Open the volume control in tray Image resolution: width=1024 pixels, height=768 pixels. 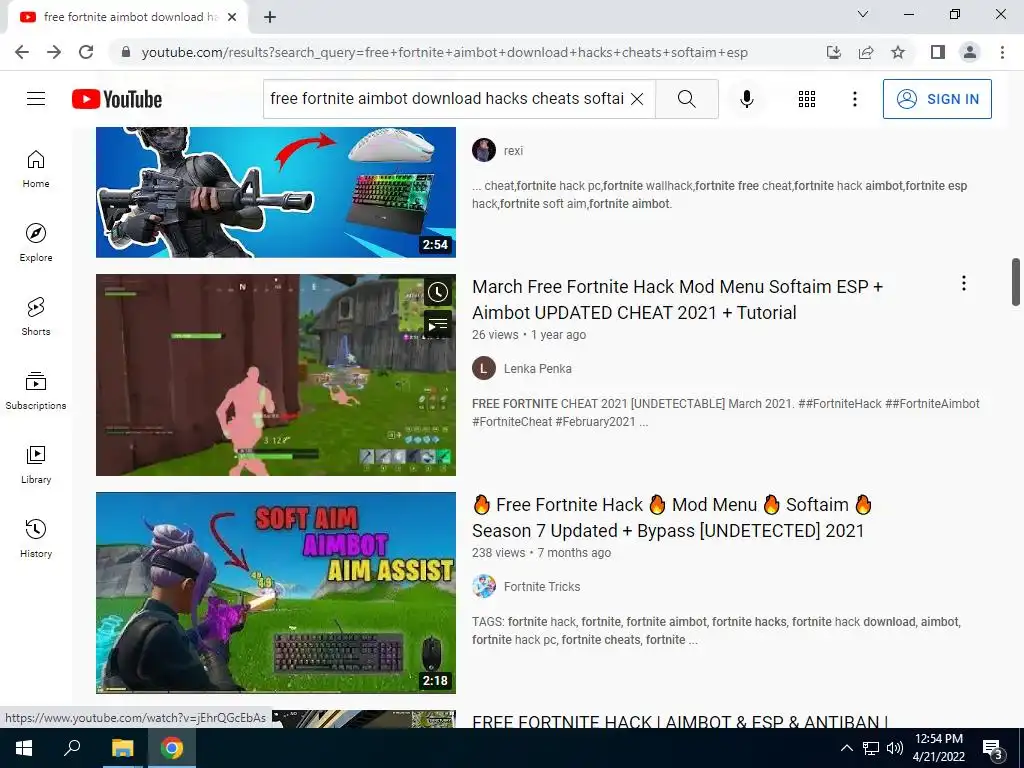click(x=895, y=748)
